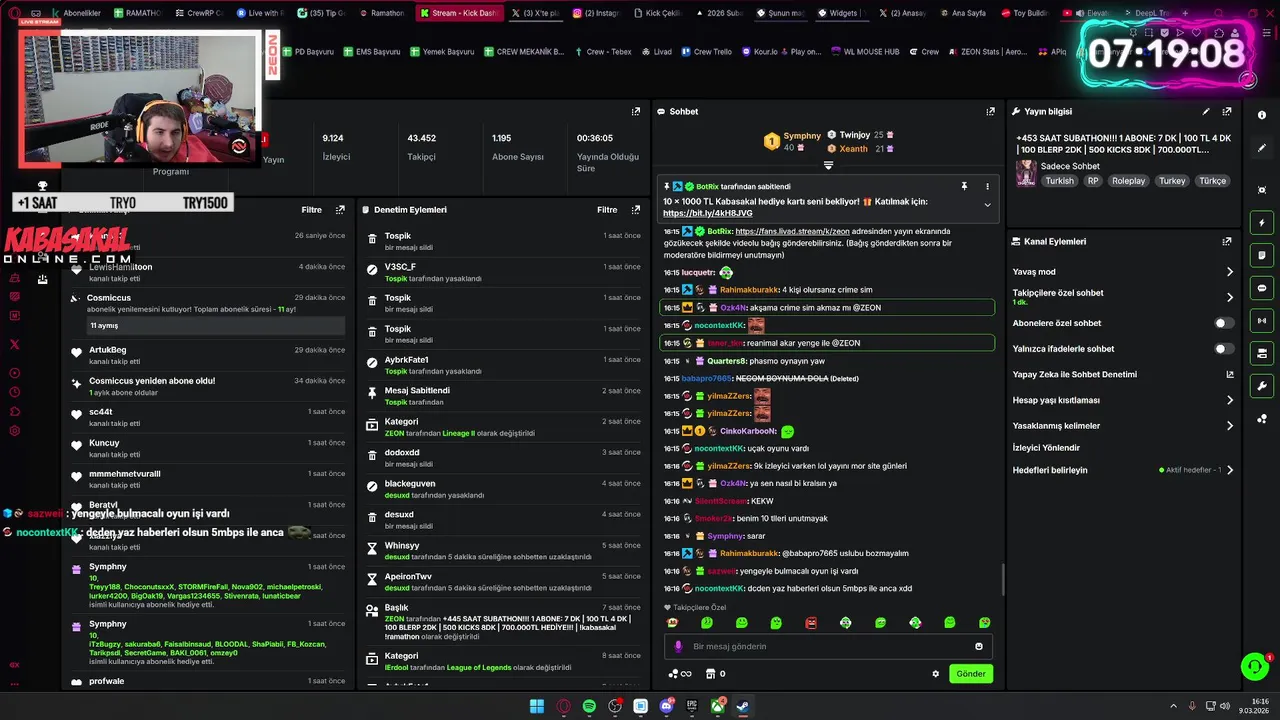Screen dimensions: 1280x720
Task: Open Spotify from the taskbar
Action: pyautogui.click(x=589, y=706)
